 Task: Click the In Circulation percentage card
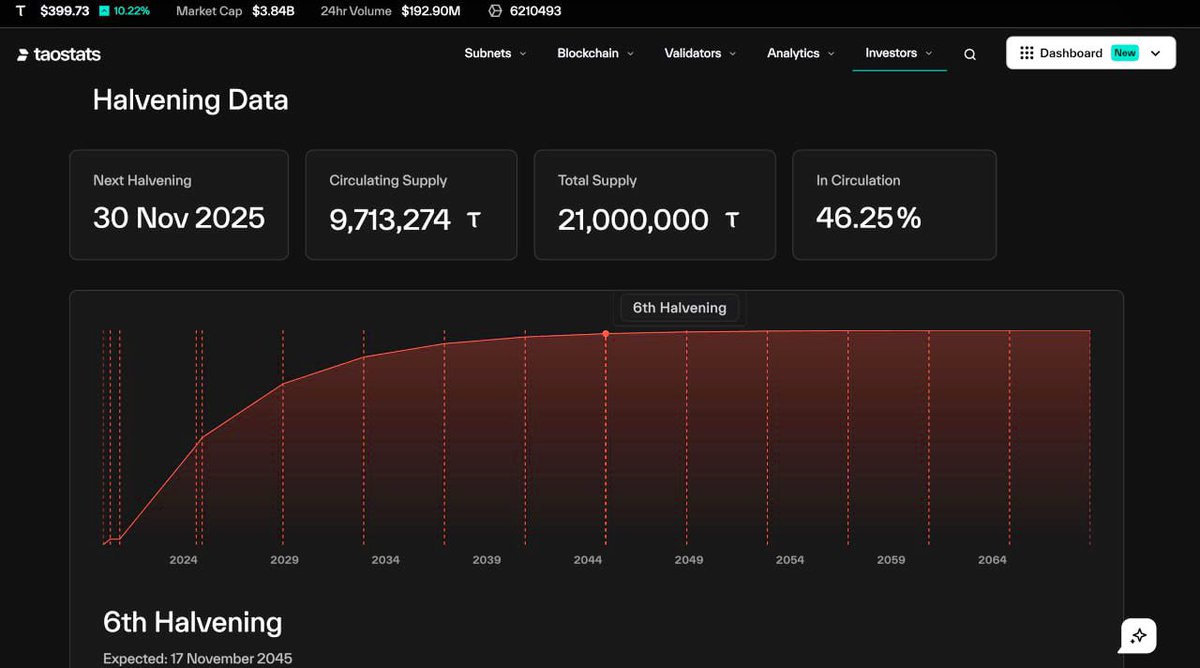894,204
